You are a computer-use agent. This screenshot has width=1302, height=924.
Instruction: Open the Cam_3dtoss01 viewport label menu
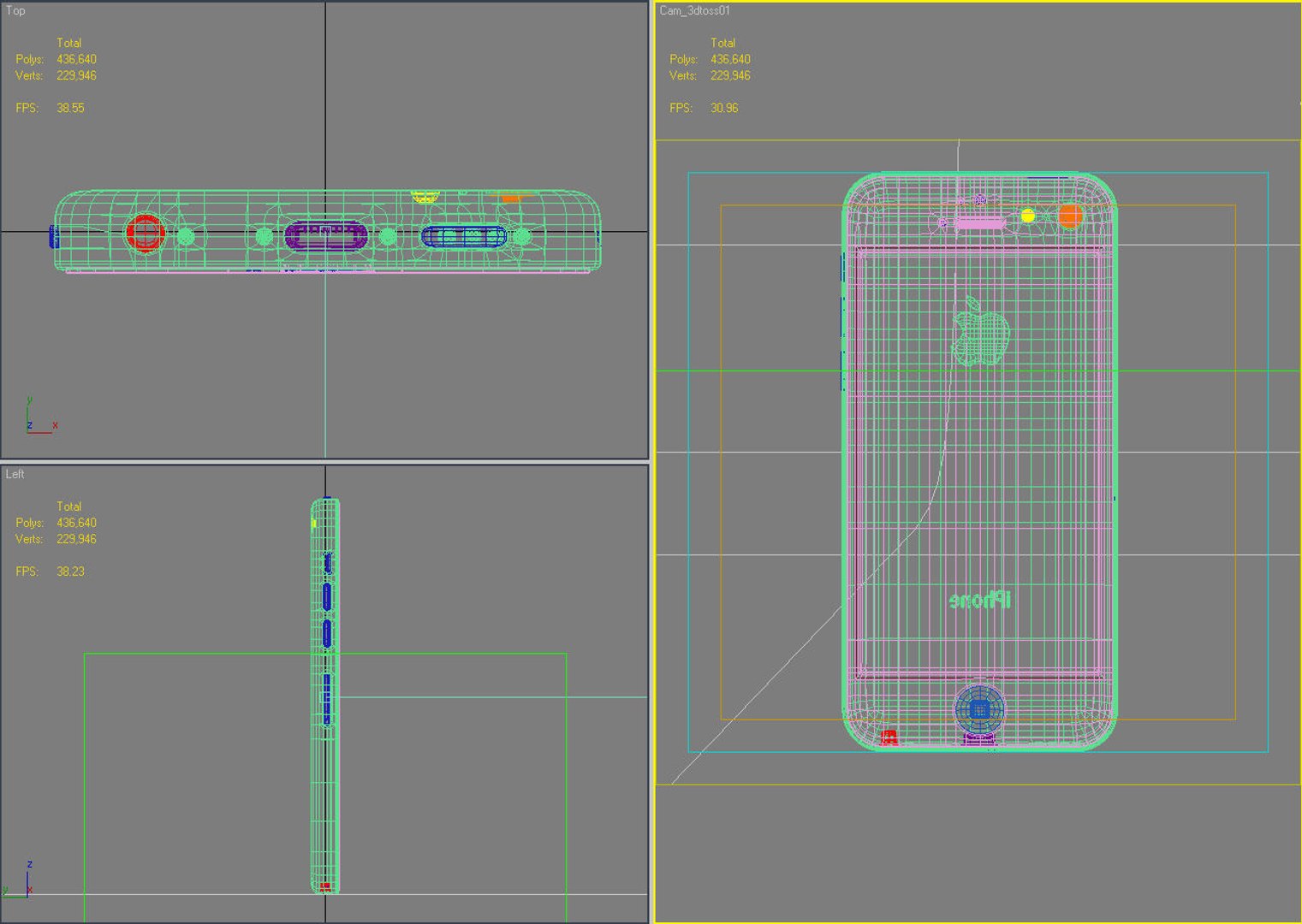point(694,10)
